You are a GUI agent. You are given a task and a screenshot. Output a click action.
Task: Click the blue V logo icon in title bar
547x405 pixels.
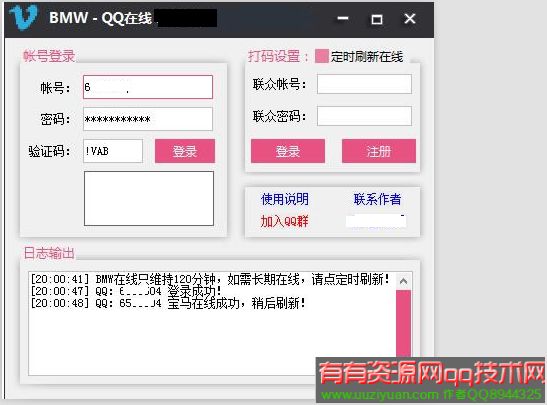[24, 17]
